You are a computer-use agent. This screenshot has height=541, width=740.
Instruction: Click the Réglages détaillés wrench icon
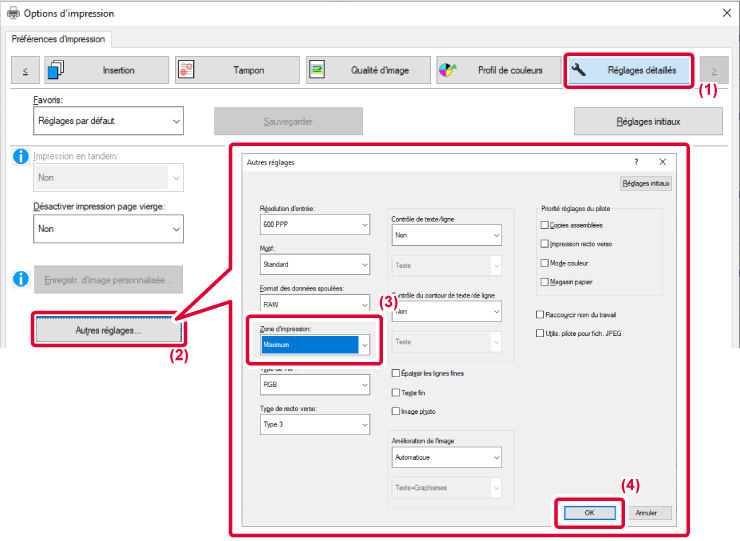pyautogui.click(x=580, y=70)
